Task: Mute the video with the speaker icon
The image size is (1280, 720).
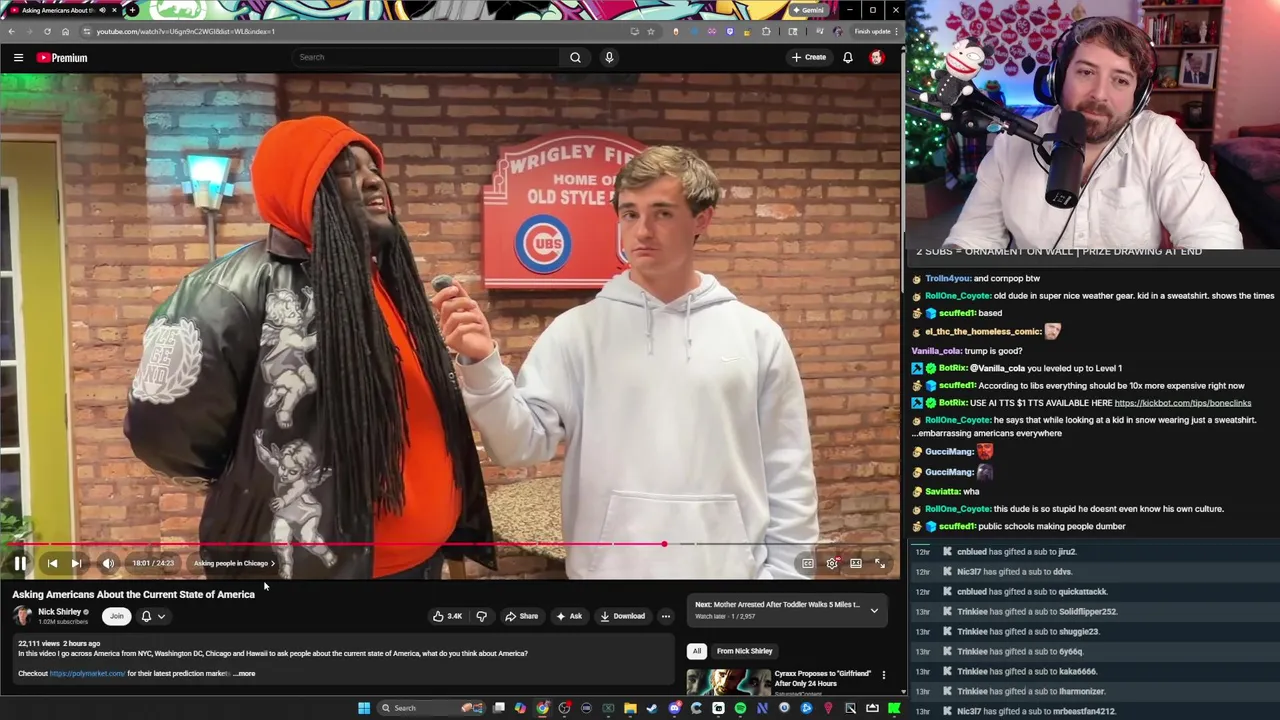Action: click(x=108, y=563)
